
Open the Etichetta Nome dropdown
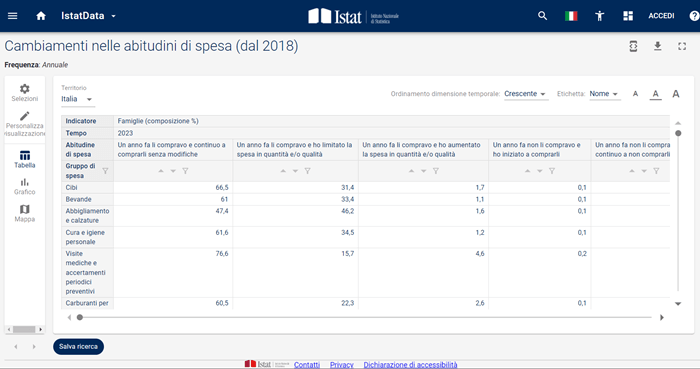[604, 94]
